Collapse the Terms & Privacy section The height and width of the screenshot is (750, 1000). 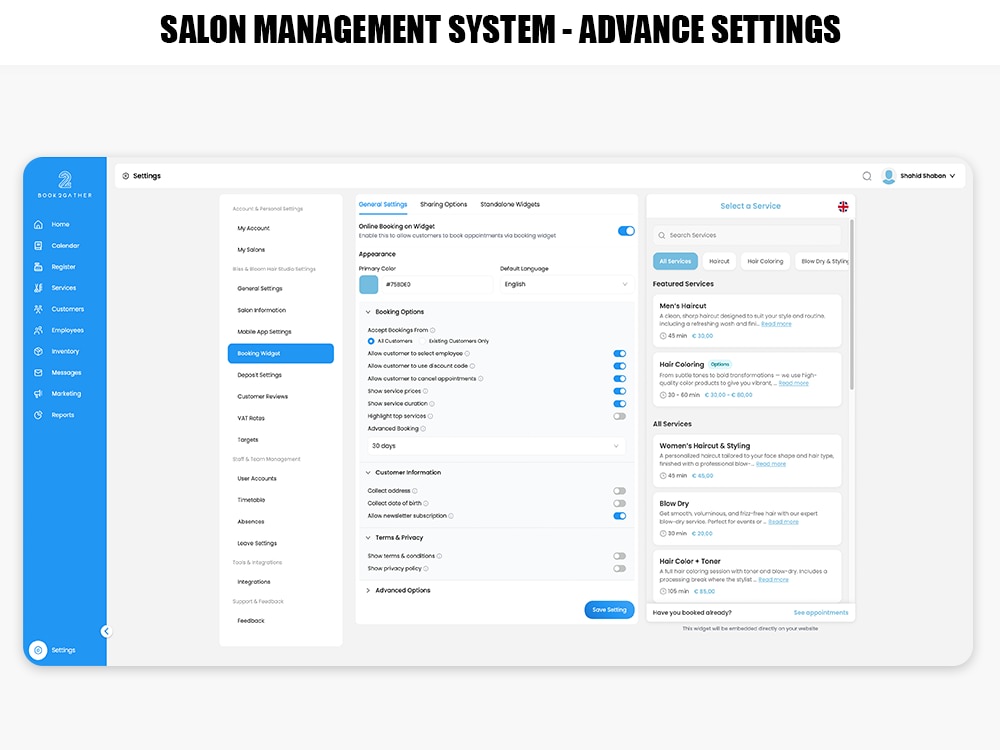pyautogui.click(x=368, y=538)
